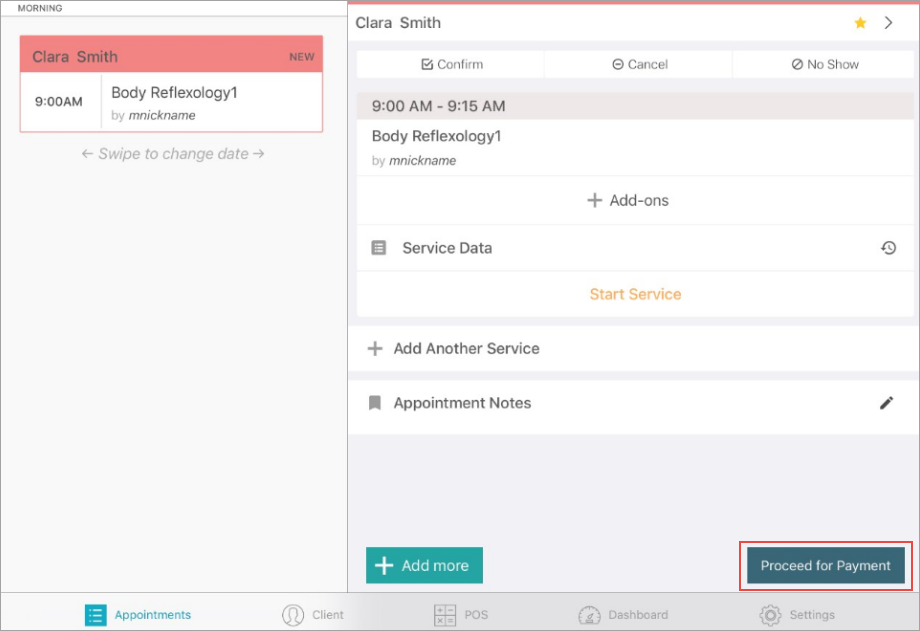Cancel the appointment
The height and width of the screenshot is (631, 920).
(x=640, y=64)
